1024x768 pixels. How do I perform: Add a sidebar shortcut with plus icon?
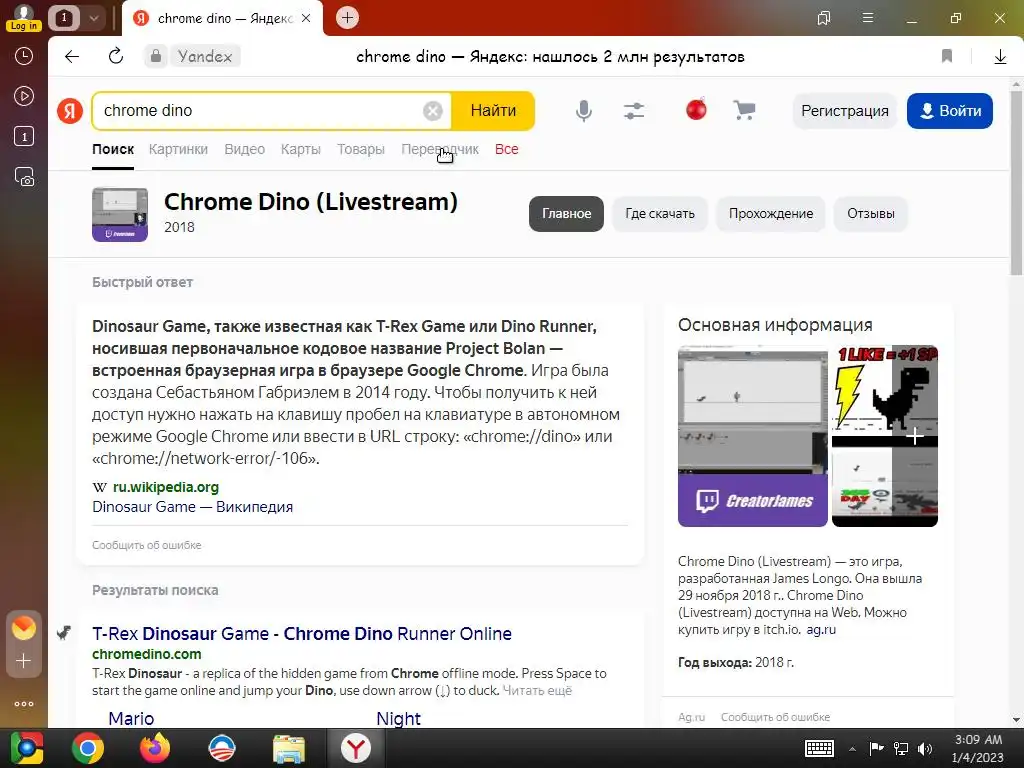coord(24,661)
